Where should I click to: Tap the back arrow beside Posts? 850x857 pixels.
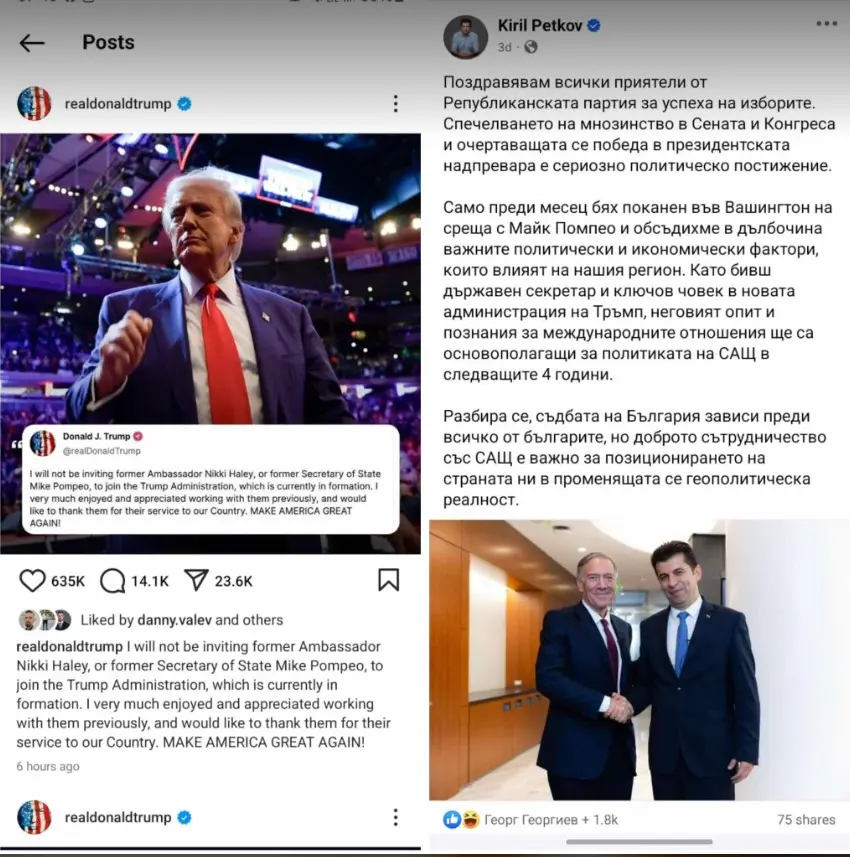pos(32,43)
